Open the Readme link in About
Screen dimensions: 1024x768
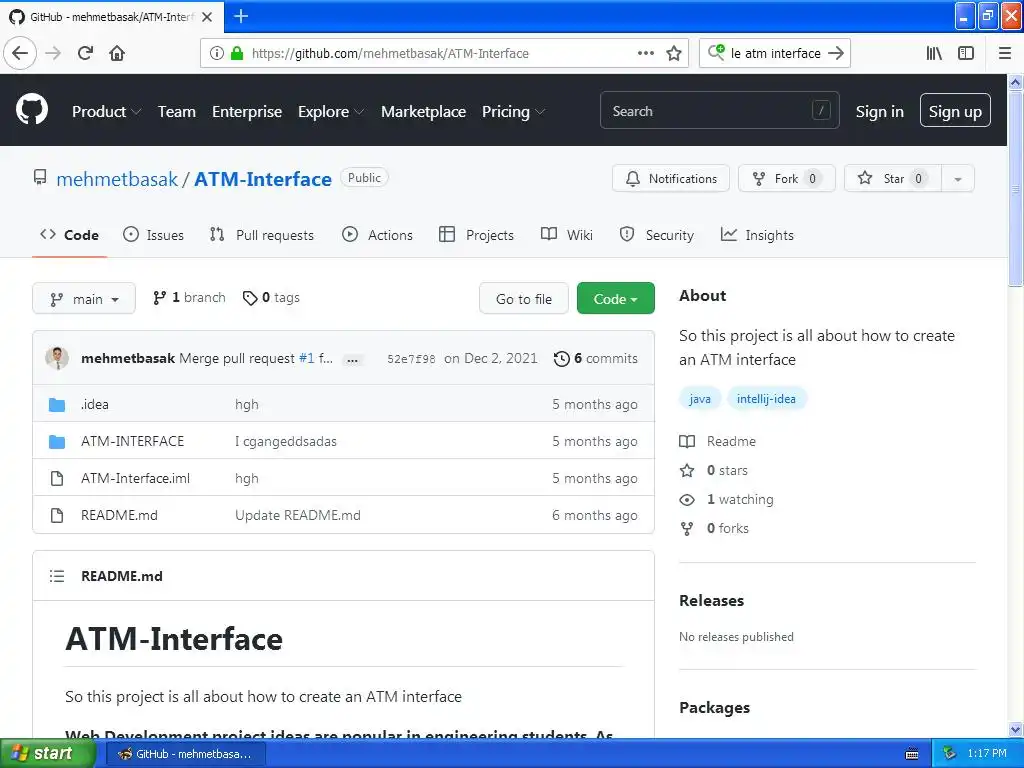[x=718, y=441]
